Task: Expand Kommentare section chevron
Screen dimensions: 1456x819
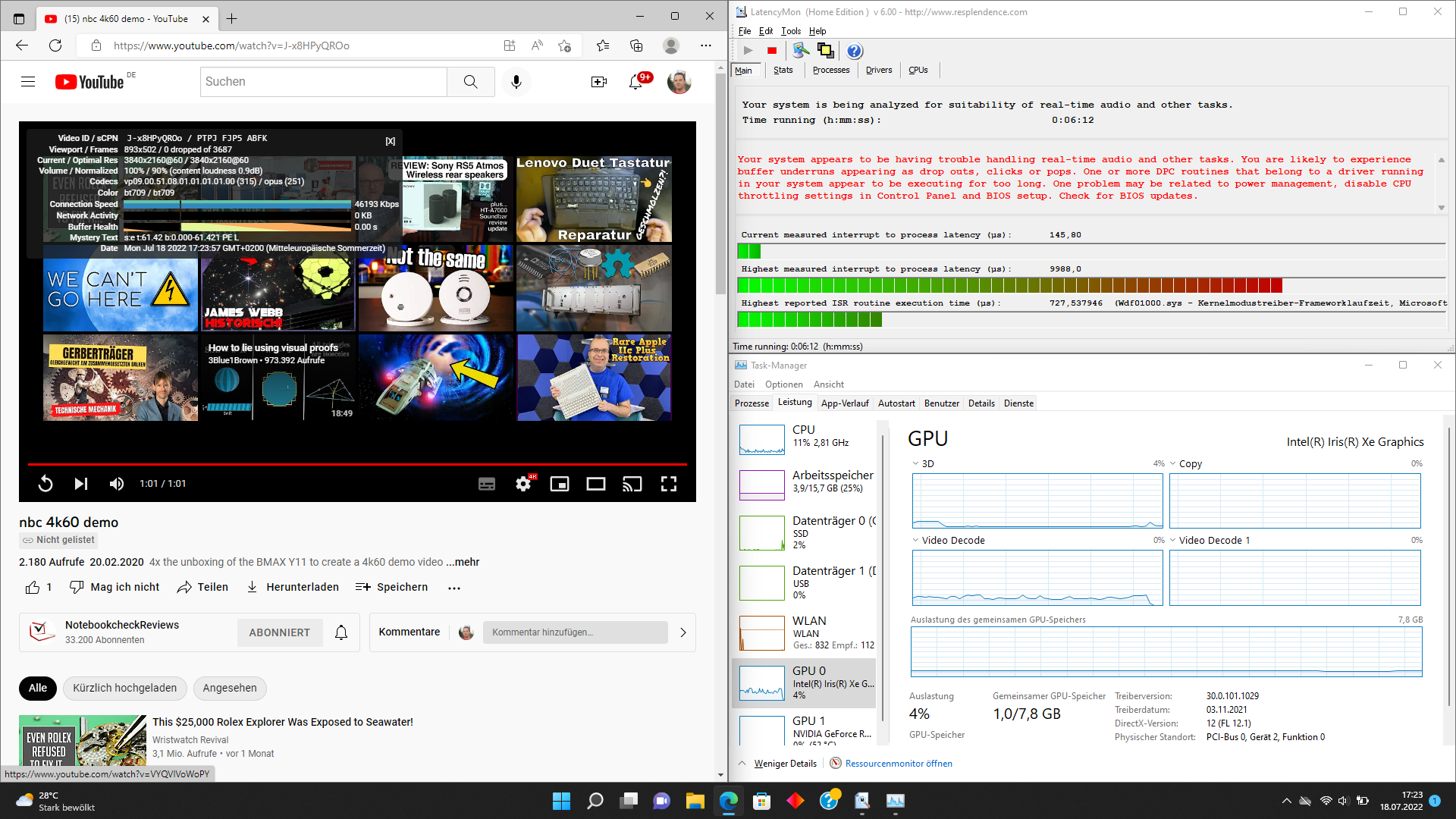Action: [683, 632]
